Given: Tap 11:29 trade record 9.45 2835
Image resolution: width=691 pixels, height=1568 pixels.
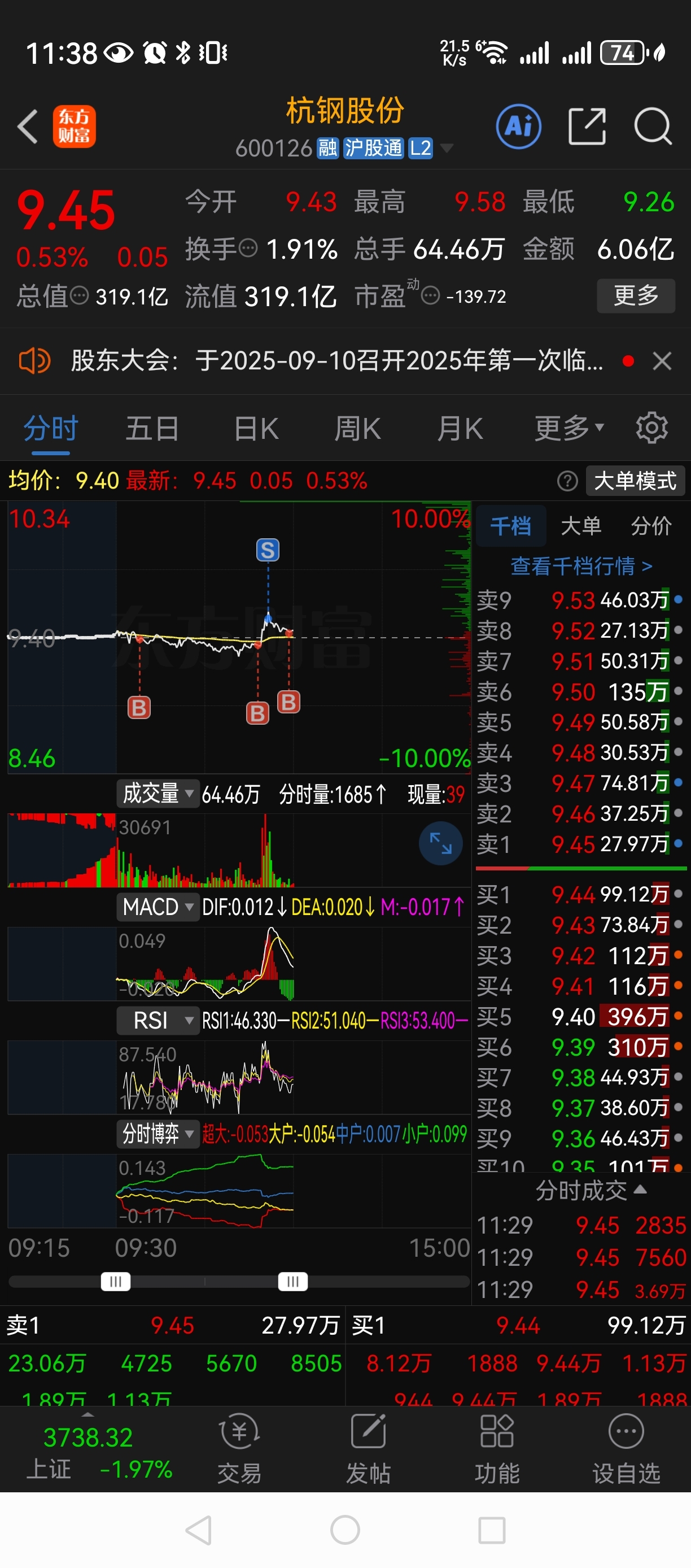Looking at the screenshot, I should [581, 1225].
